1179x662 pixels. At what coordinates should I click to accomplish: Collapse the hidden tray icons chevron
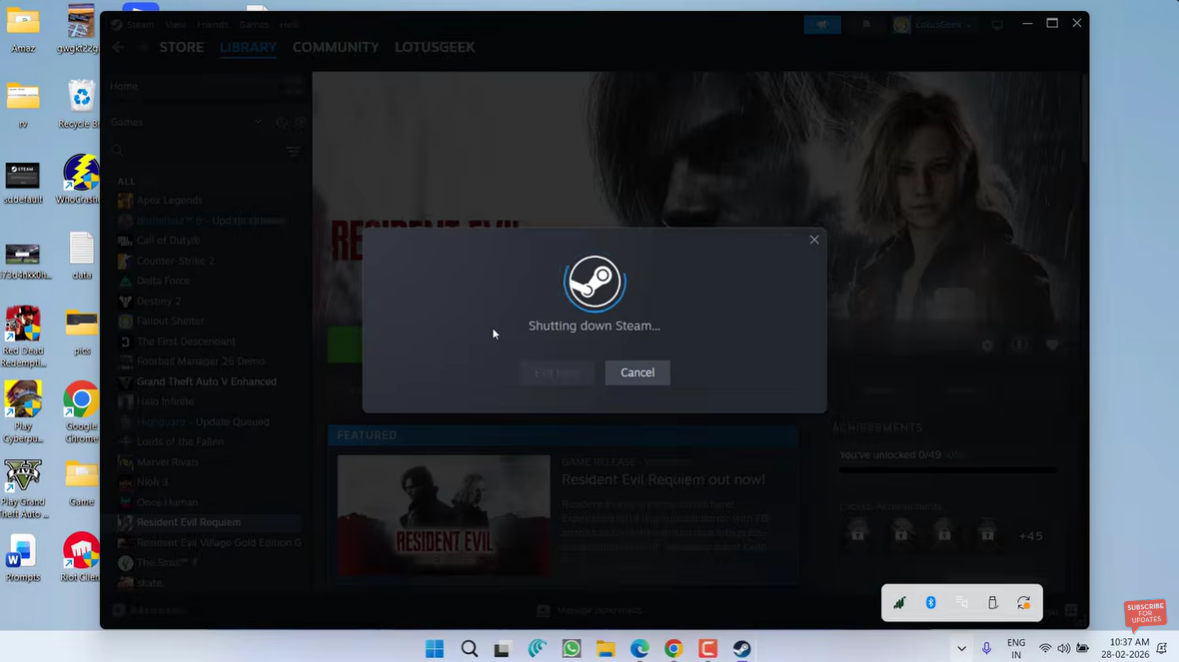tap(961, 649)
